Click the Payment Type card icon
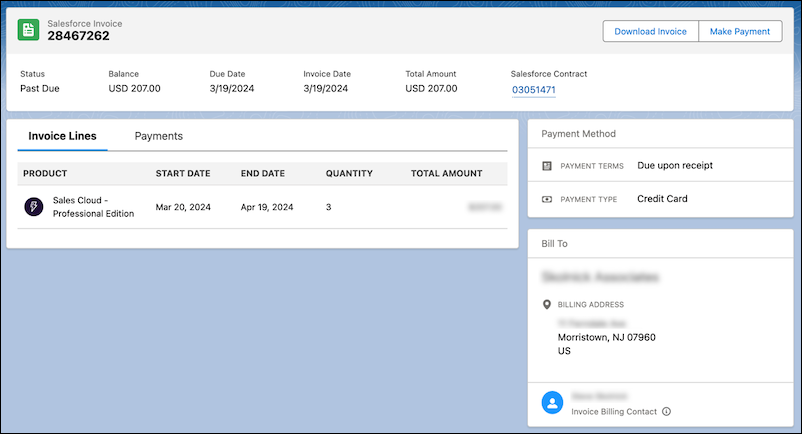The height and width of the screenshot is (434, 802). (x=547, y=199)
